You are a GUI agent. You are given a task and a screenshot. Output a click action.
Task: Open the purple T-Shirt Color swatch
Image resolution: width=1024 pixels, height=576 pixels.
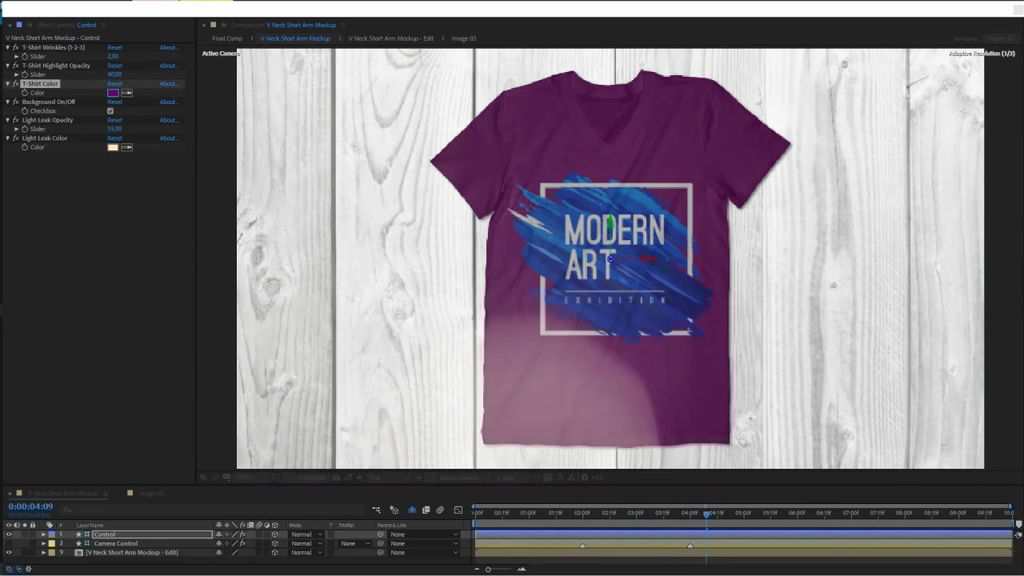pyautogui.click(x=113, y=93)
